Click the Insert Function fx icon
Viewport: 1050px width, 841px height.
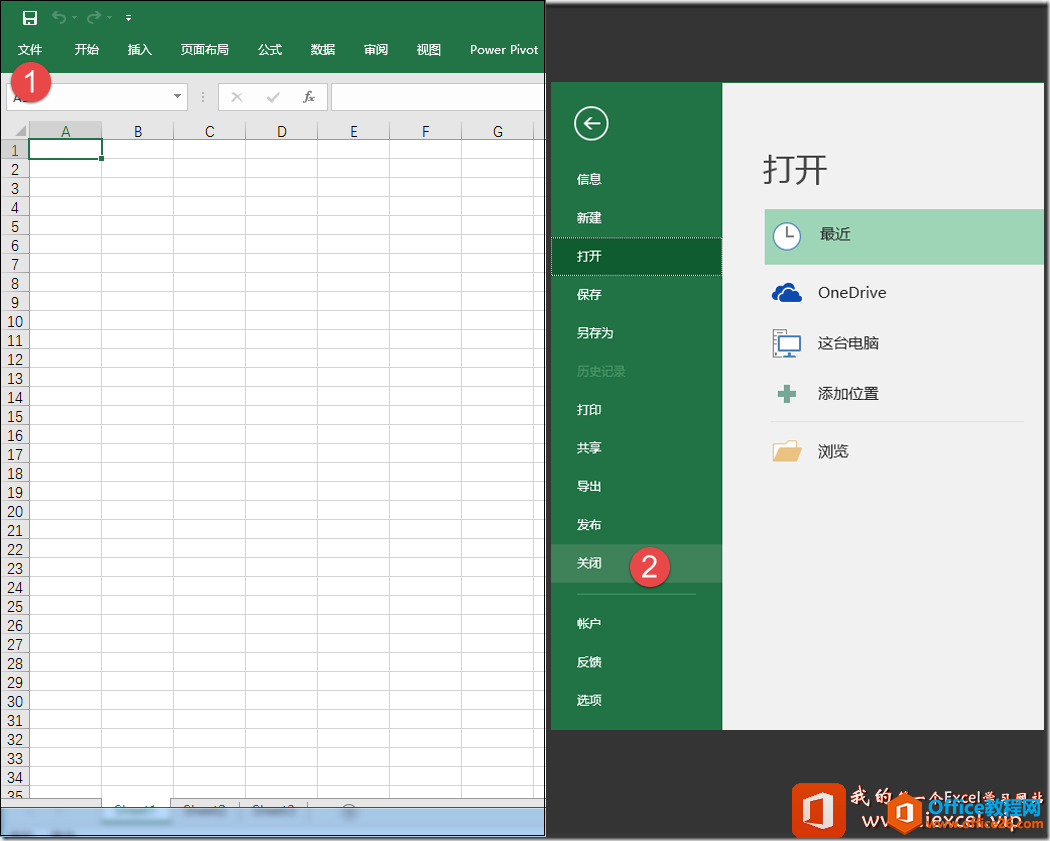pos(310,96)
